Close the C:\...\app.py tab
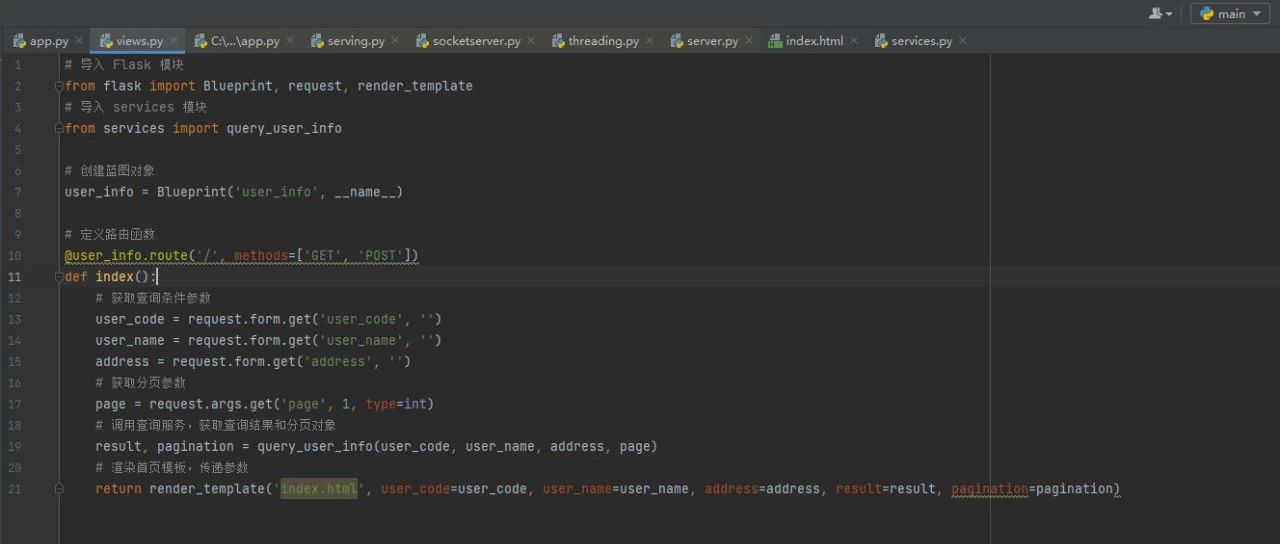Image resolution: width=1280 pixels, height=544 pixels. point(290,41)
